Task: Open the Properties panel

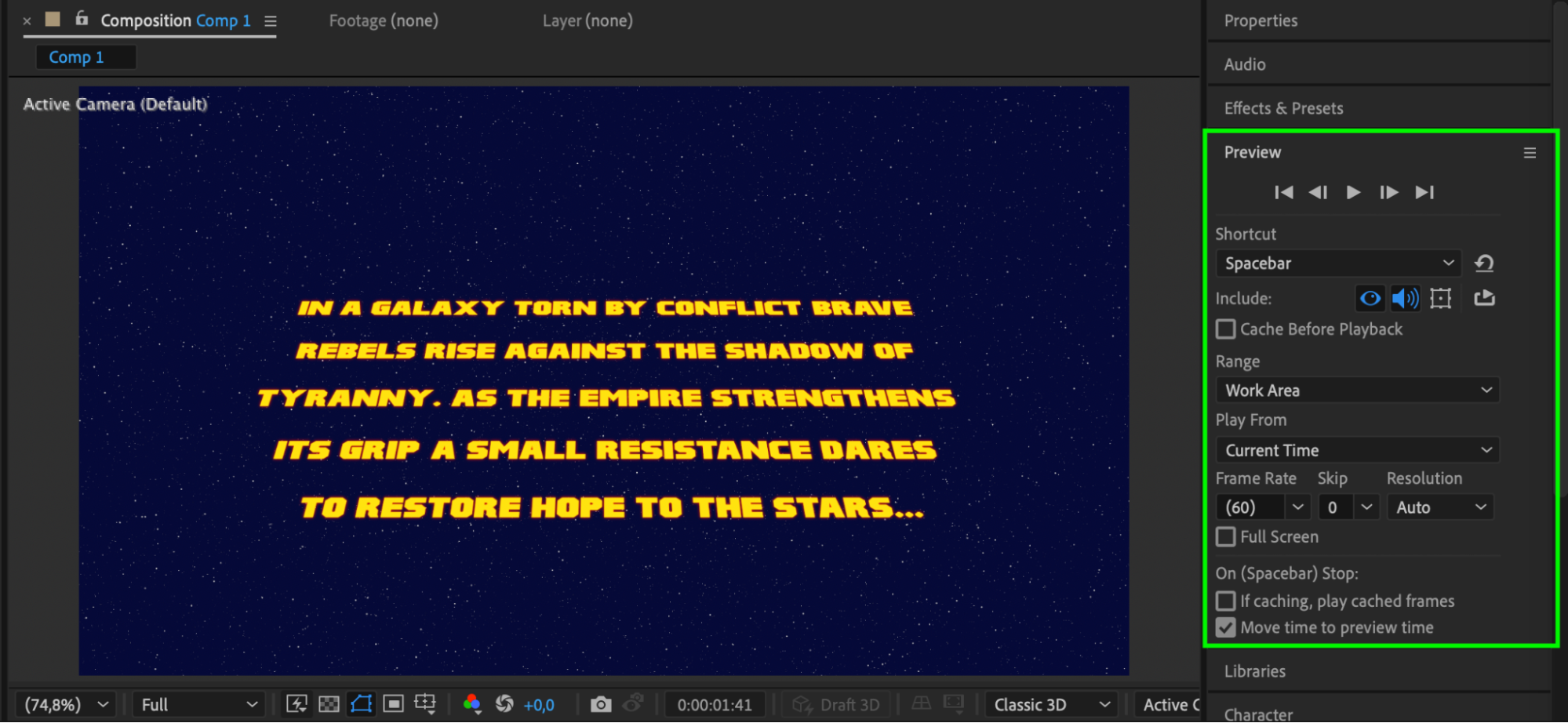Action: click(x=1261, y=21)
